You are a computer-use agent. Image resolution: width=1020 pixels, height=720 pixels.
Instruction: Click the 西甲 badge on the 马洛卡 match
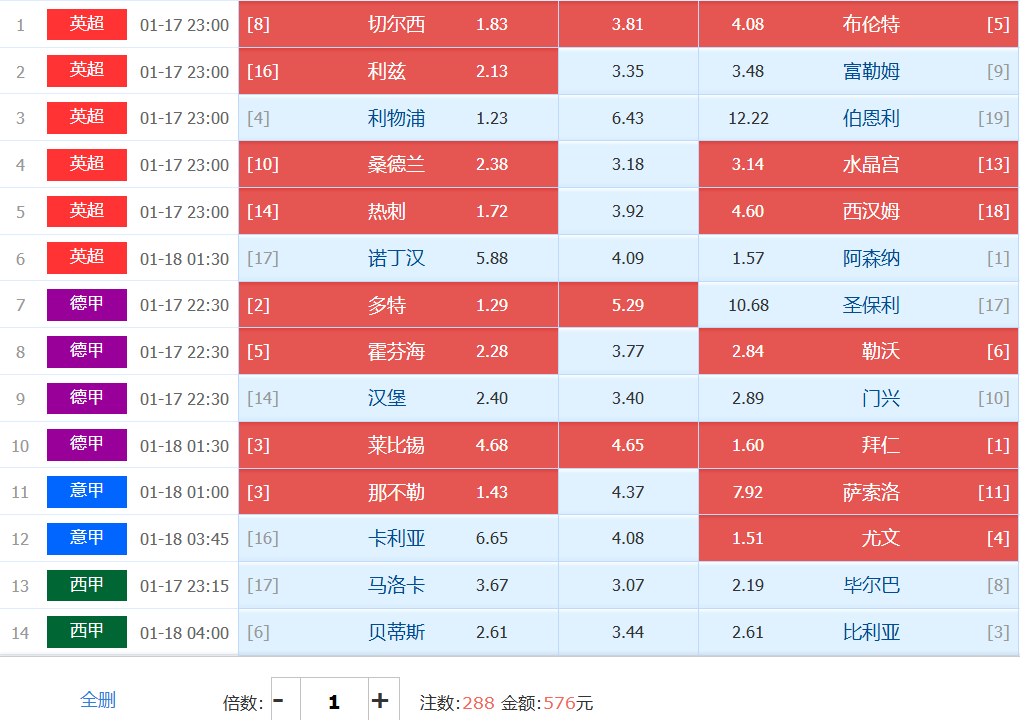click(87, 585)
